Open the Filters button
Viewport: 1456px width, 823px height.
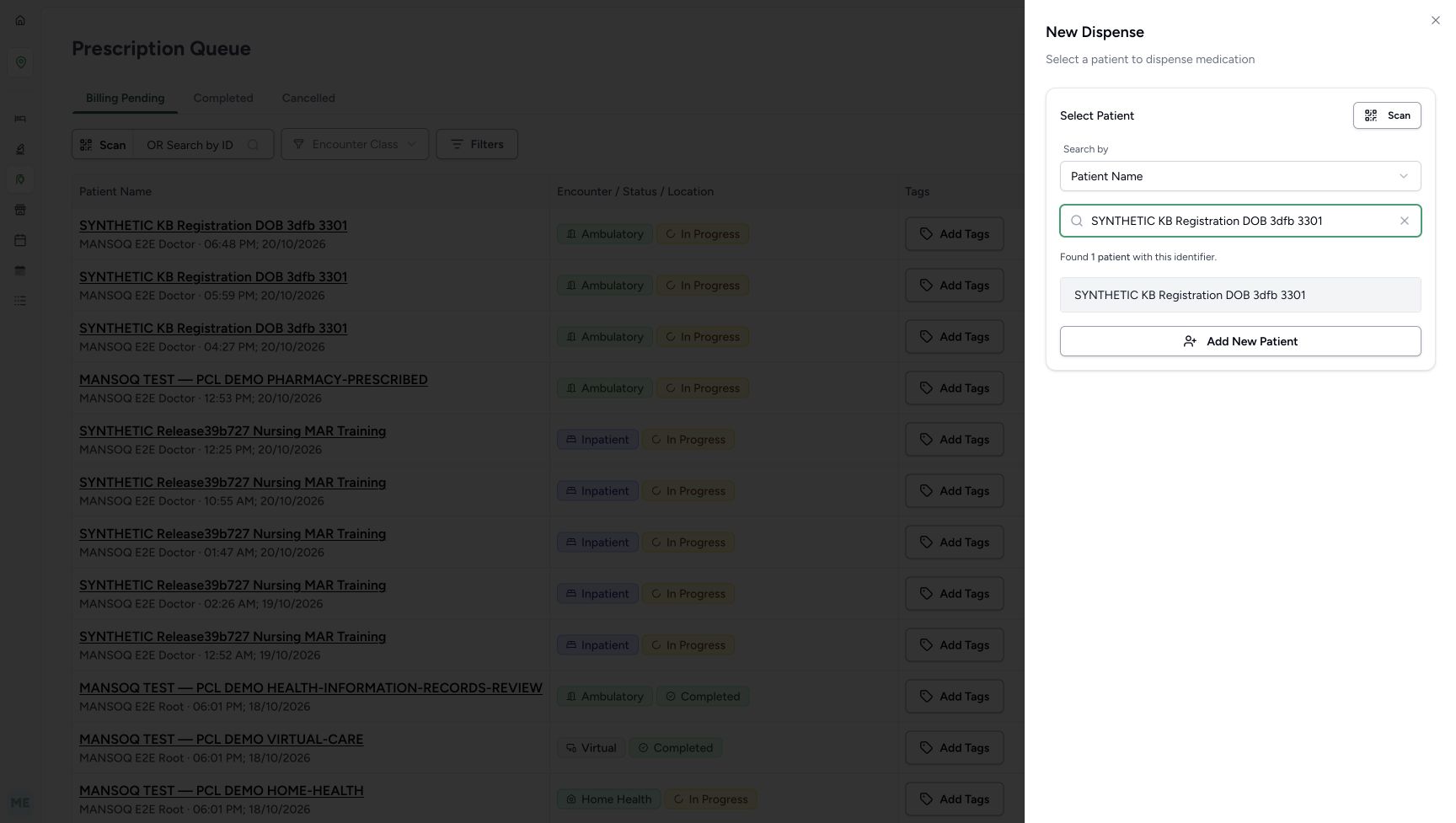(x=477, y=144)
